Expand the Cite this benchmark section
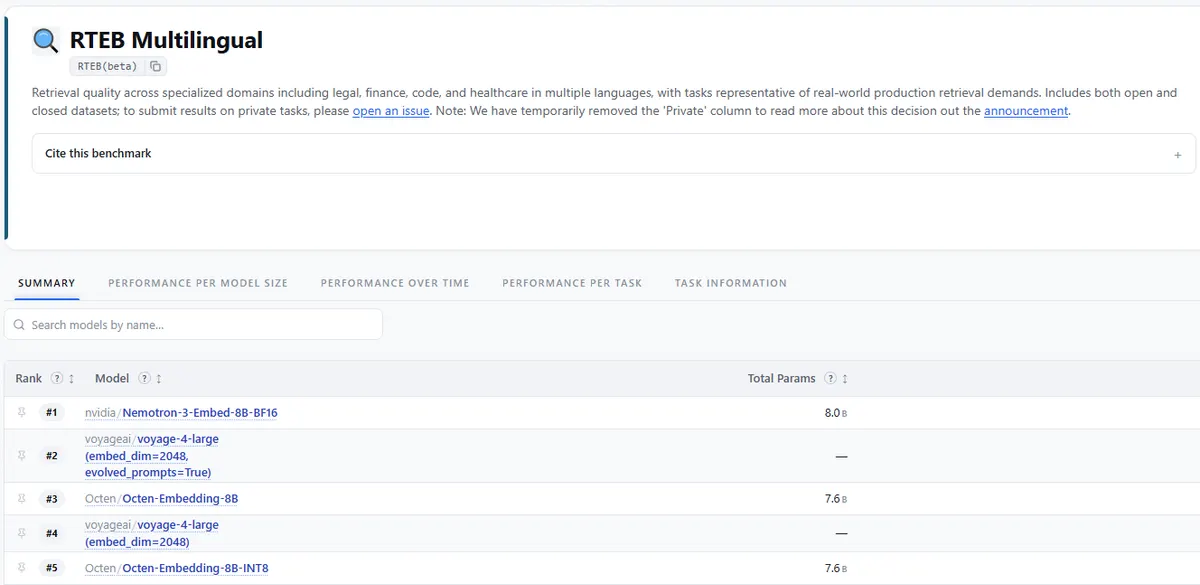 614,154
